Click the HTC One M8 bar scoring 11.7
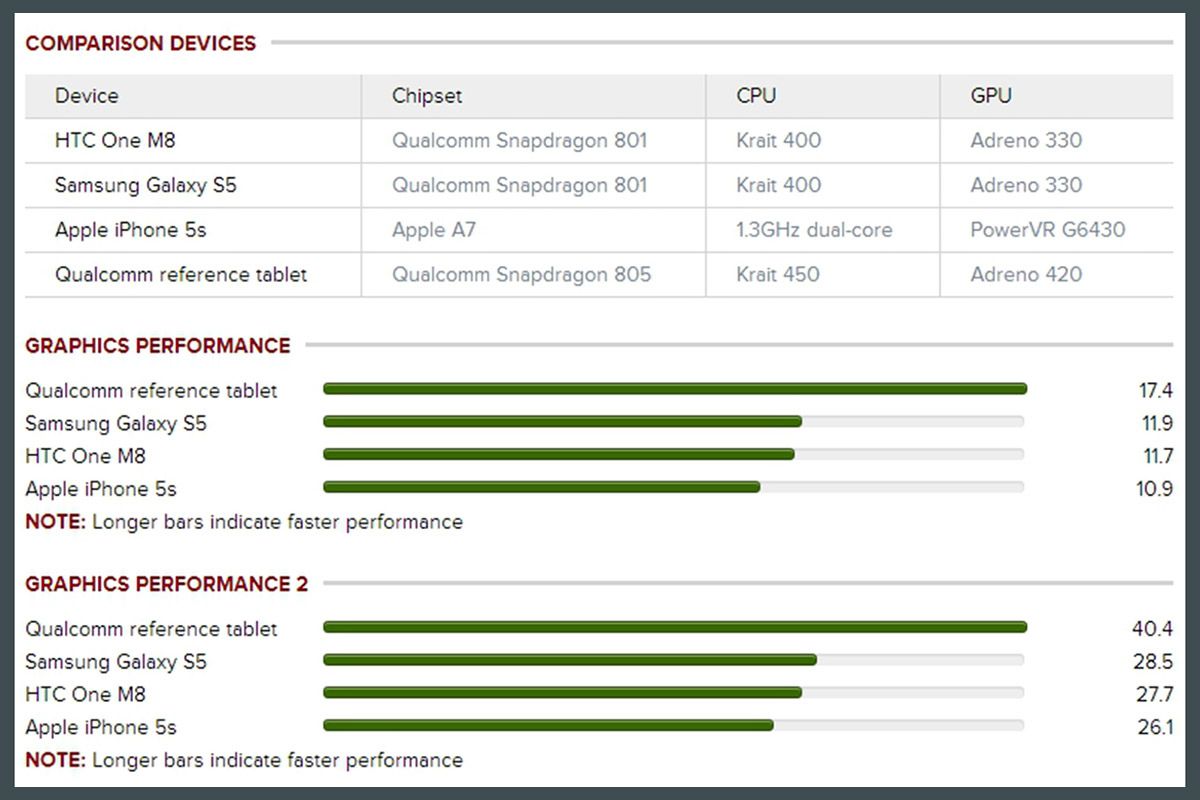1200x800 pixels. click(559, 454)
